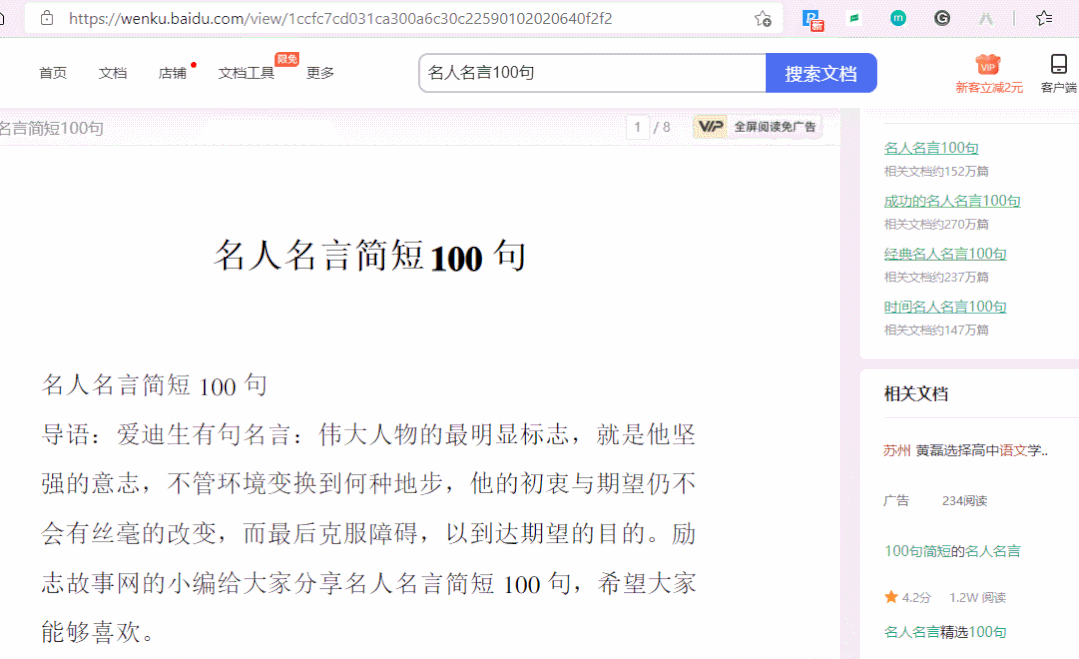
Task: Open the 苏州 黄磊选择高中语文学 ad link
Action: point(965,451)
